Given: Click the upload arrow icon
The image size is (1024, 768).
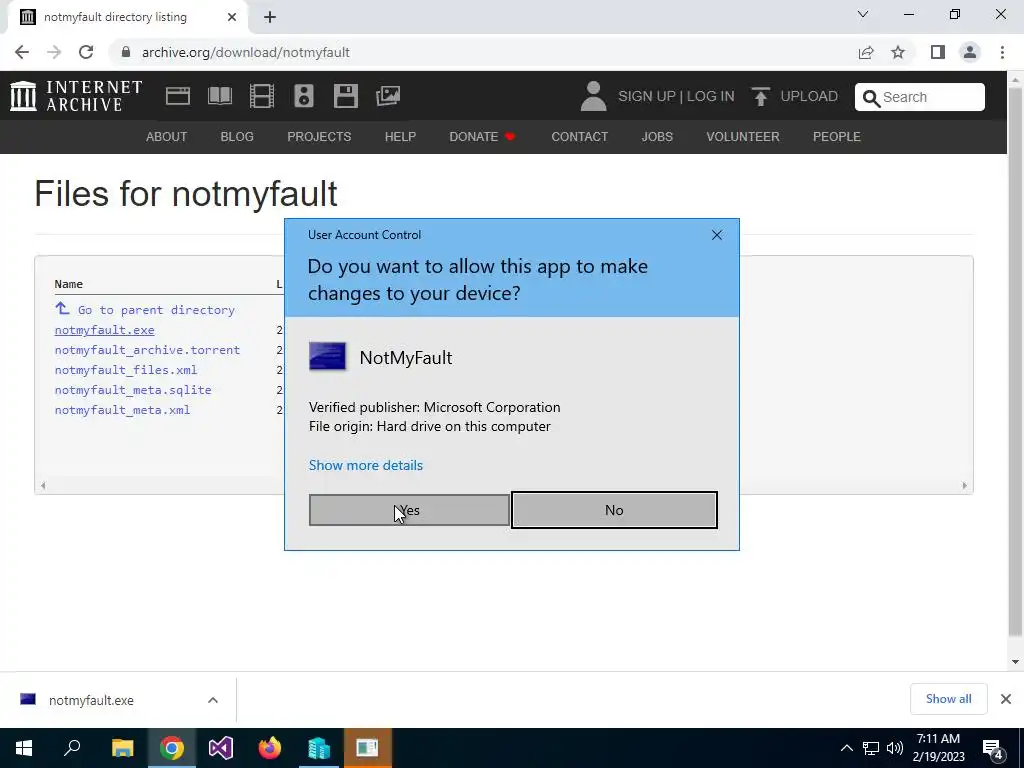Looking at the screenshot, I should pyautogui.click(x=760, y=97).
